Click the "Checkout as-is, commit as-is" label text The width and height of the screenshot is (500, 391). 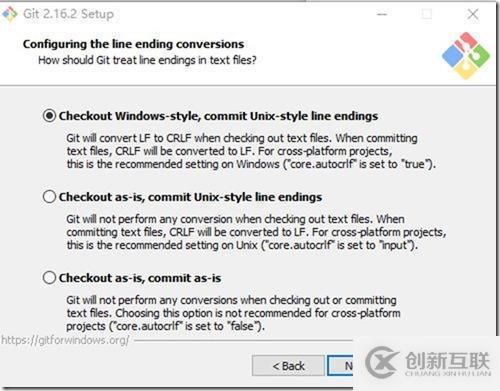point(140,278)
